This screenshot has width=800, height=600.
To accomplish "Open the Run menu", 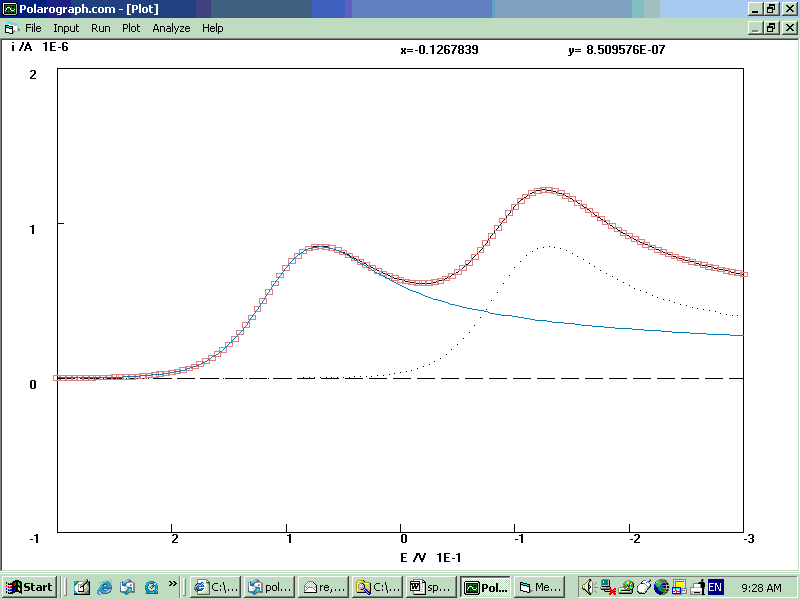I will point(100,28).
